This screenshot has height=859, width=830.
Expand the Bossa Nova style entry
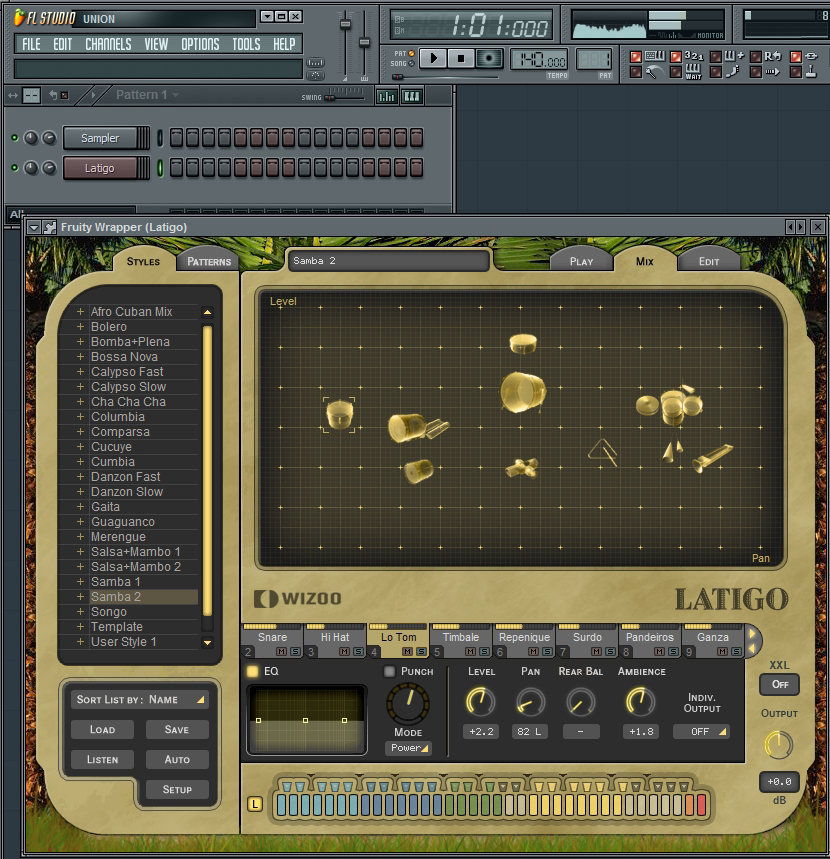[80, 357]
